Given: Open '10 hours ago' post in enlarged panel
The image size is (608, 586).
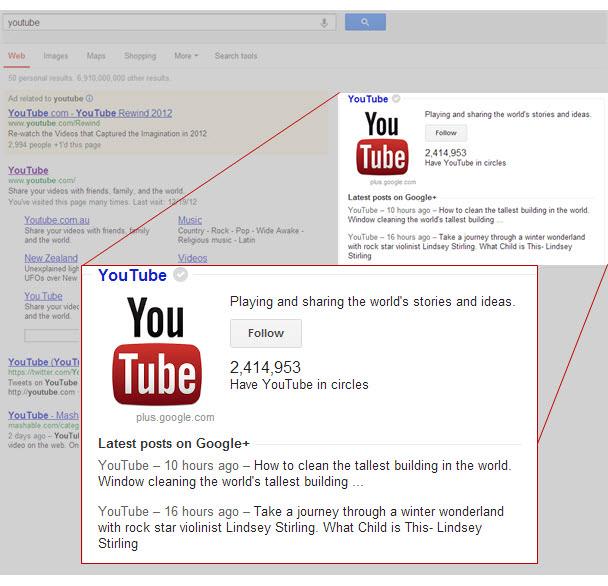Looking at the screenshot, I should point(305,473).
